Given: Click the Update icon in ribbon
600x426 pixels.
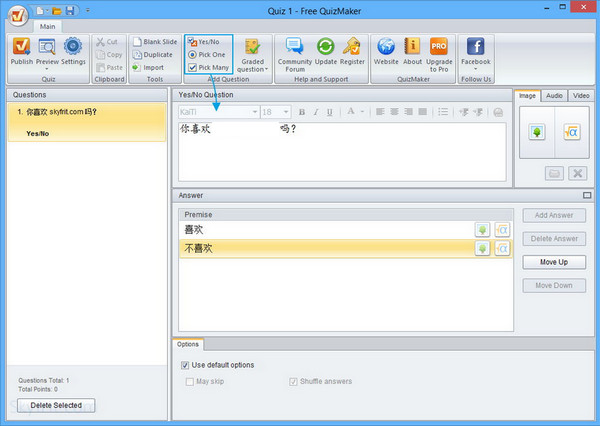Looking at the screenshot, I should (326, 47).
